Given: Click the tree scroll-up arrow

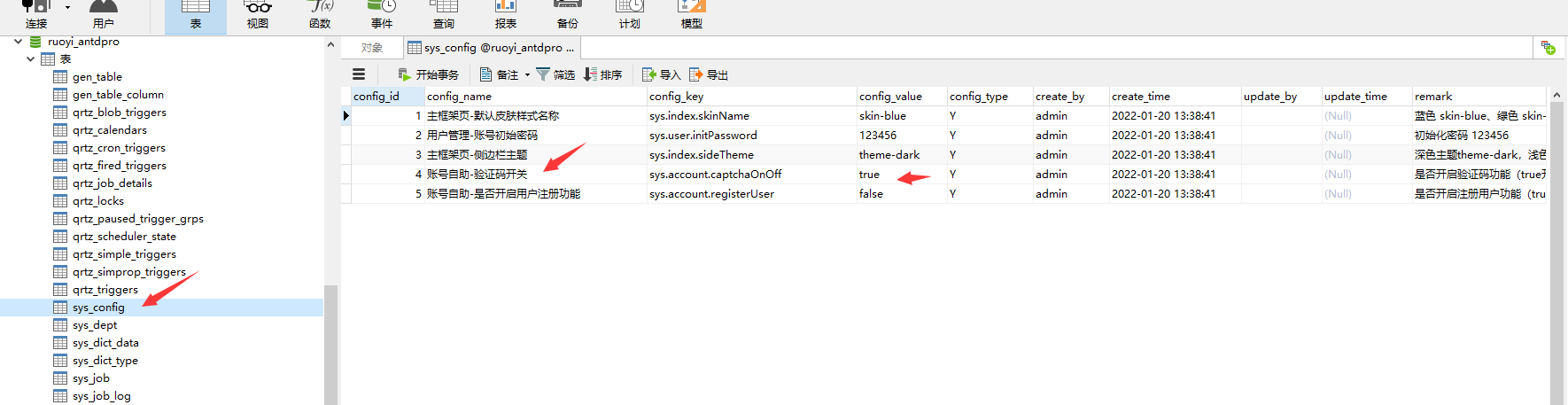Looking at the screenshot, I should click(330, 44).
